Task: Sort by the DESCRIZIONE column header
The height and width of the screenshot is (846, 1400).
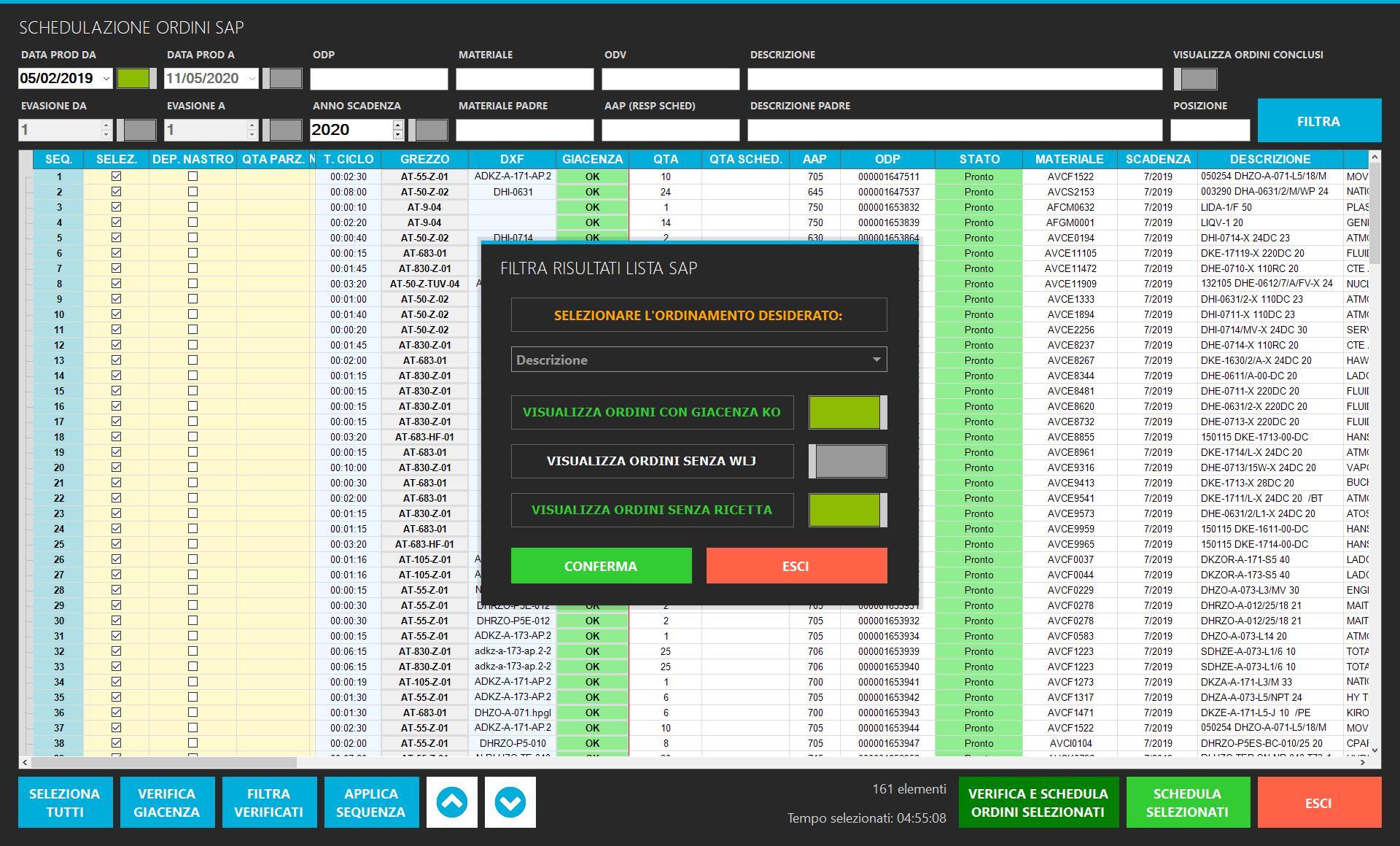Action: pos(1270,159)
